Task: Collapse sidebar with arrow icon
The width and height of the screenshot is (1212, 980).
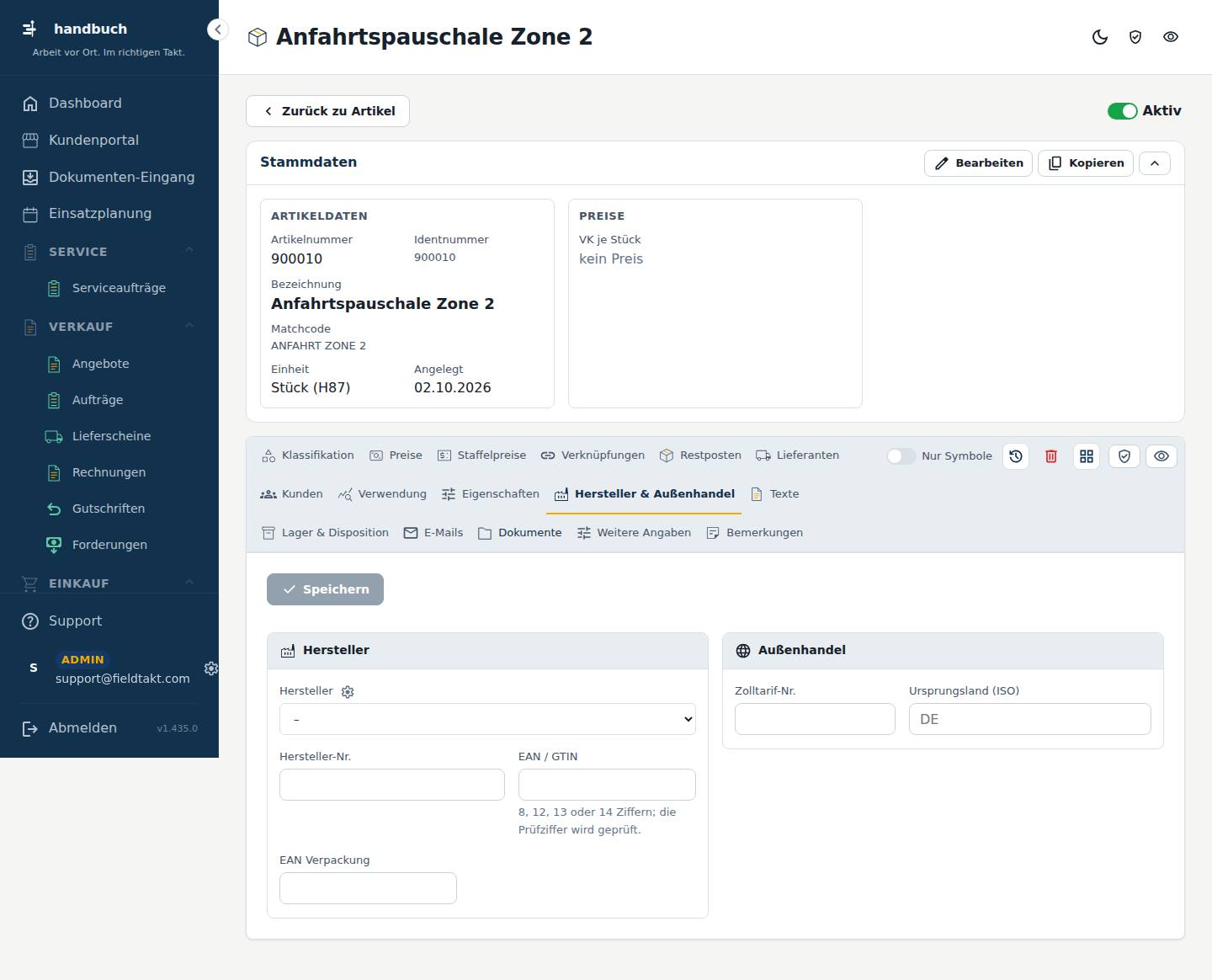Action: [x=218, y=30]
